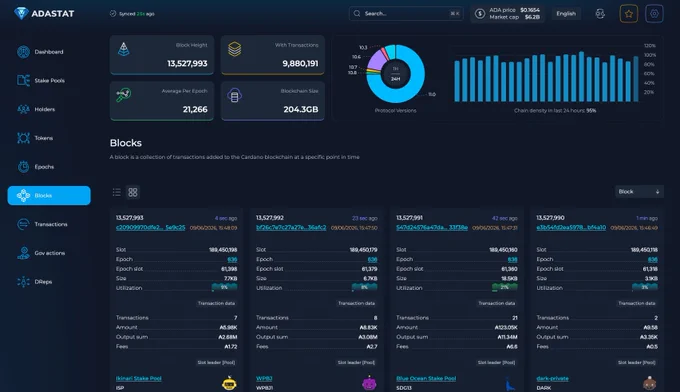Open the Dashboard sidebar icon
This screenshot has width=680, height=392.
23,52
